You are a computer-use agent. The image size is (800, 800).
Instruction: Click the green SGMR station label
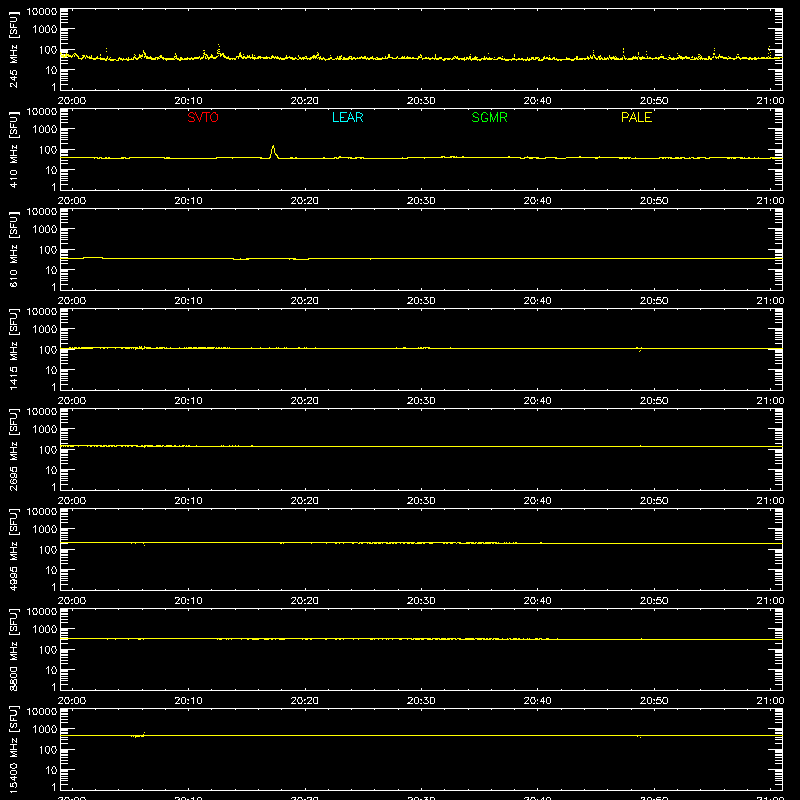[x=489, y=117]
